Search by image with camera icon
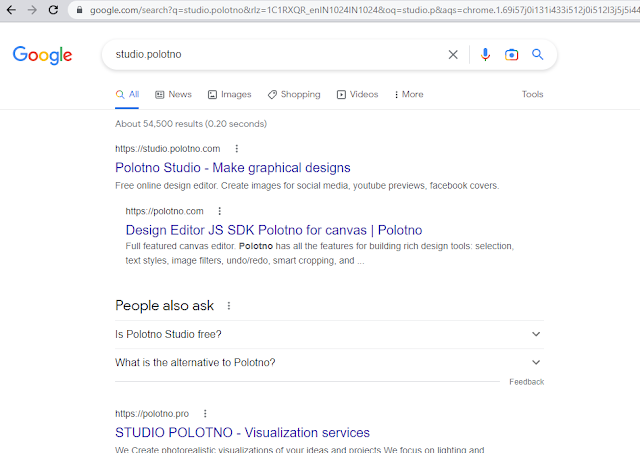Viewport: 640px width, 453px height. coord(511,54)
